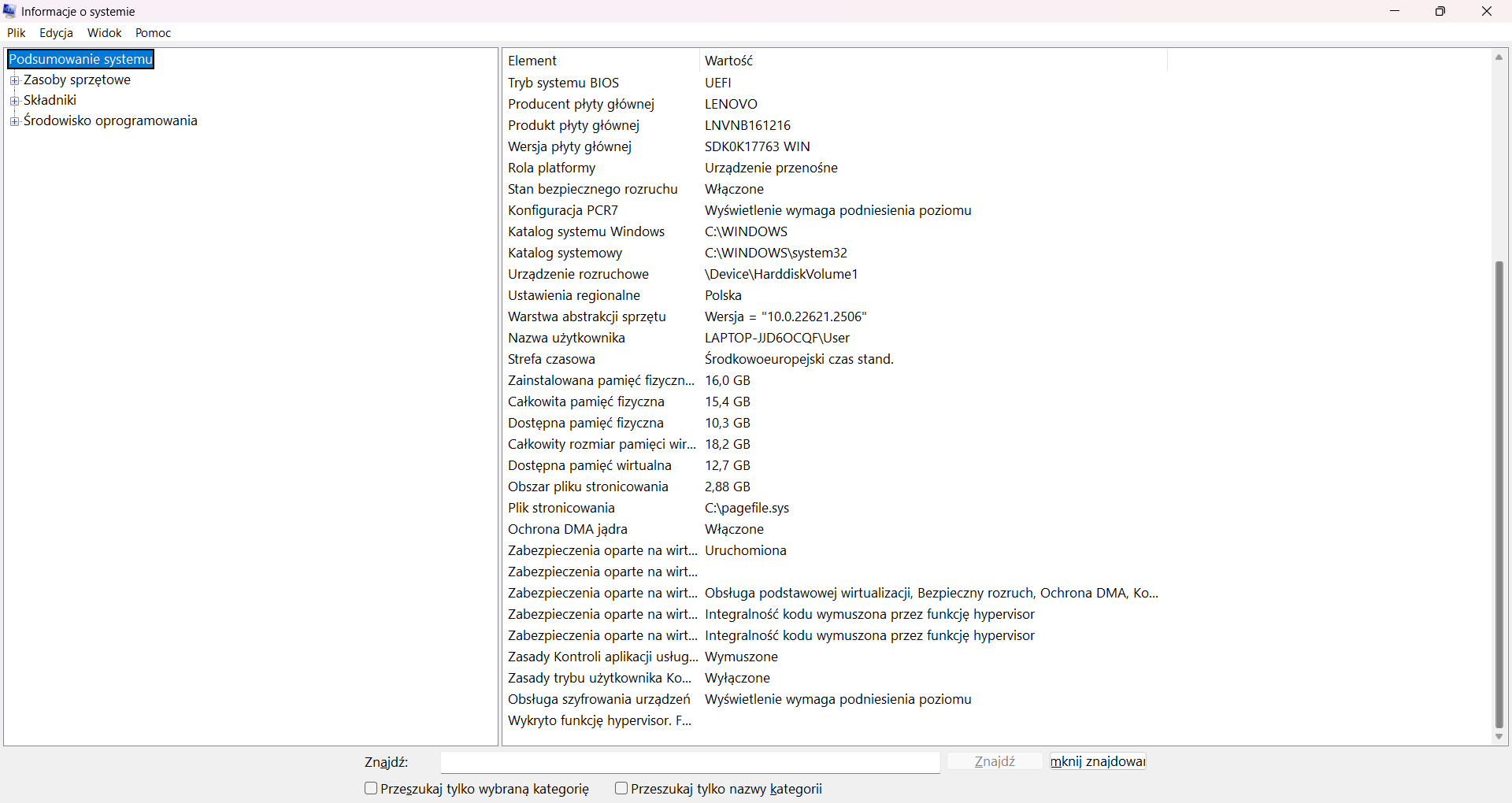Click the Znajdź button
Screen dimensions: 1512x803
click(995, 761)
